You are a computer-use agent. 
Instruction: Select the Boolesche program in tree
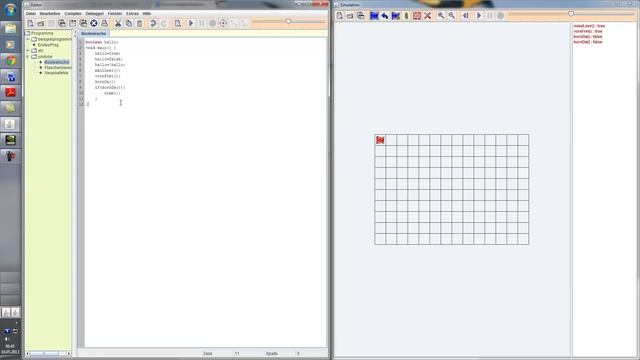[x=57, y=62]
